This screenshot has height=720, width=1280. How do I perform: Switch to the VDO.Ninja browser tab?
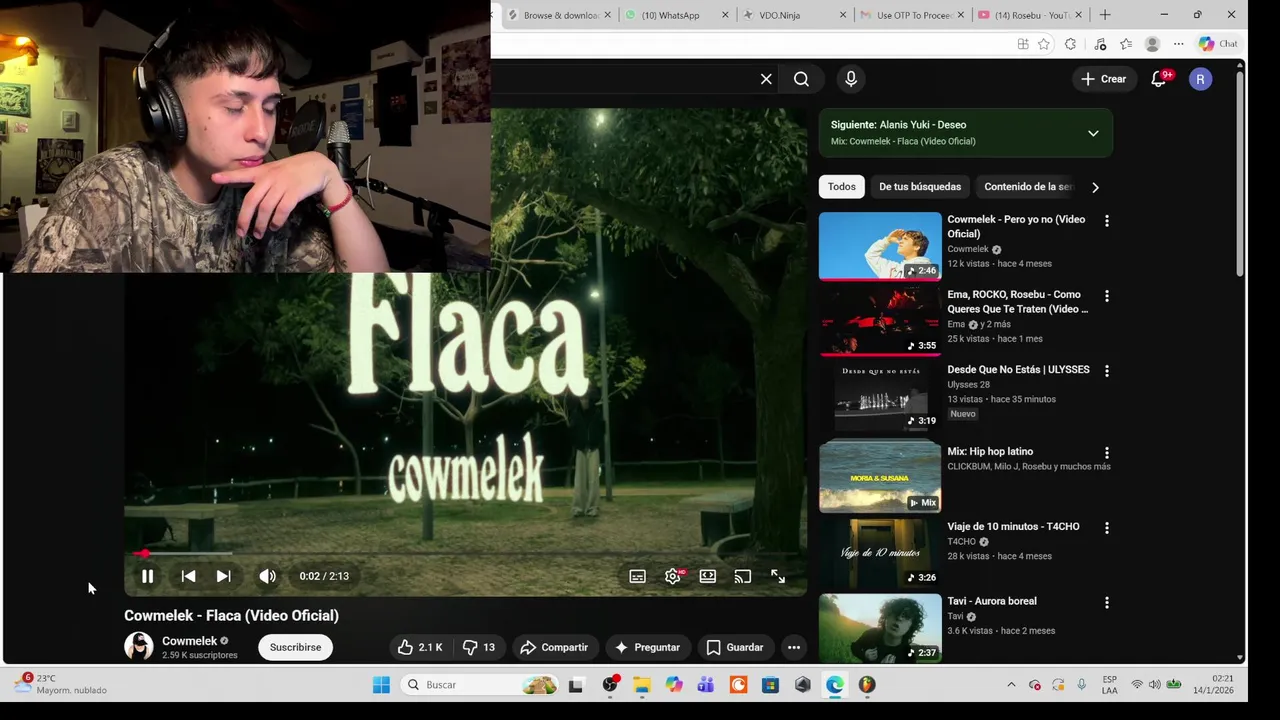[x=795, y=15]
